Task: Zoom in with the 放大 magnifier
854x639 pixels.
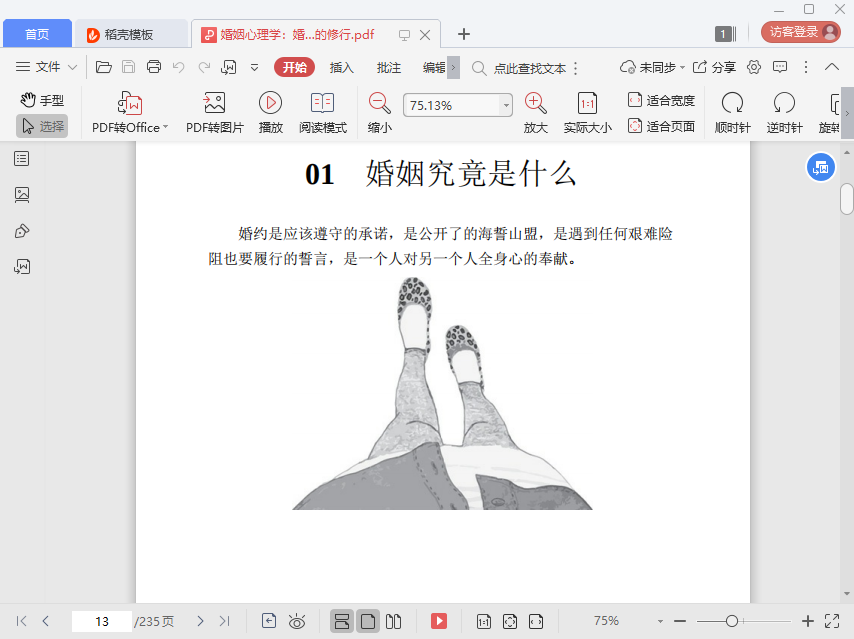Action: 535,112
